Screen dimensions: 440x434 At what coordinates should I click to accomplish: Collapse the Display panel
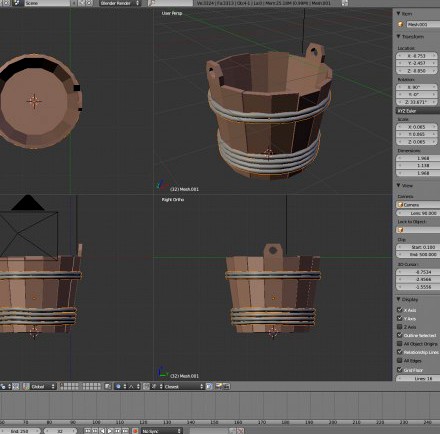click(398, 299)
